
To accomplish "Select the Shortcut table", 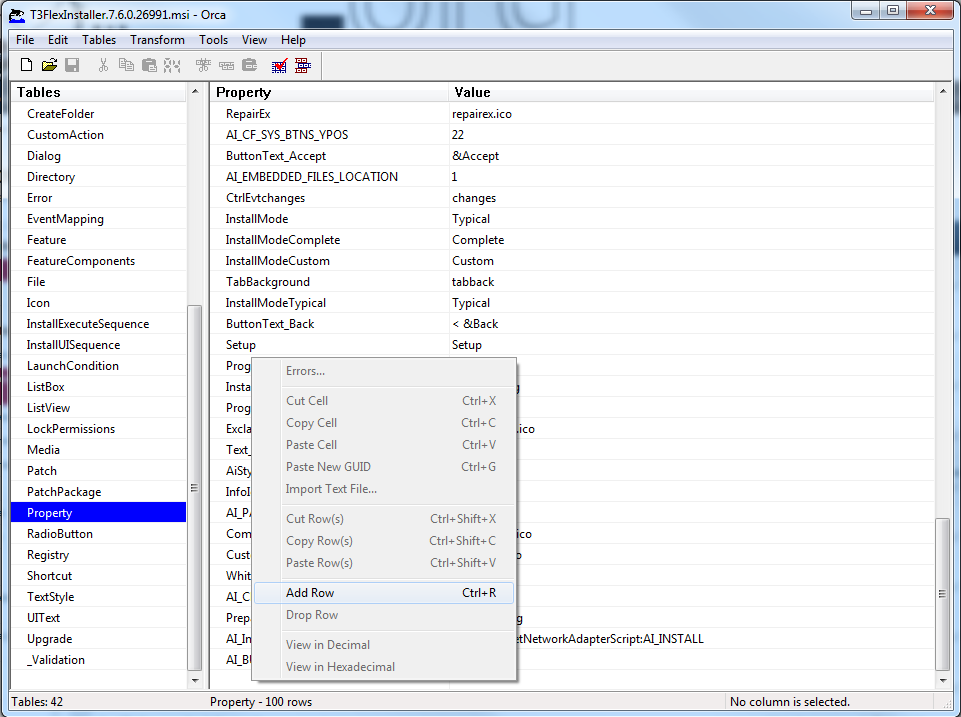I will [50, 576].
